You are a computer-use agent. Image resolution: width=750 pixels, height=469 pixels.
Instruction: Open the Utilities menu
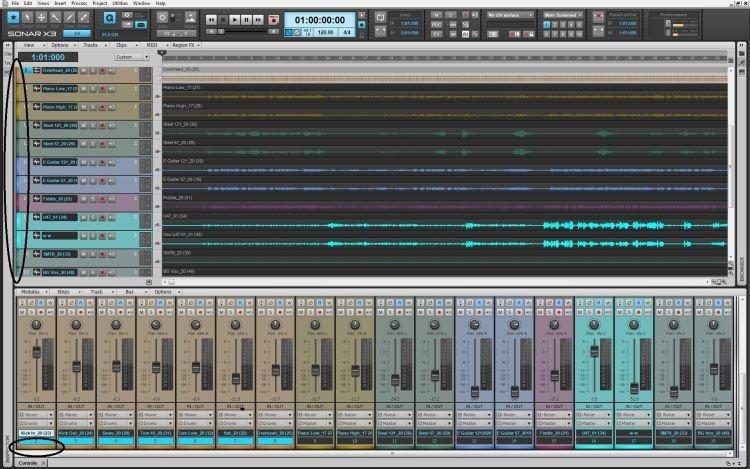[120, 3]
